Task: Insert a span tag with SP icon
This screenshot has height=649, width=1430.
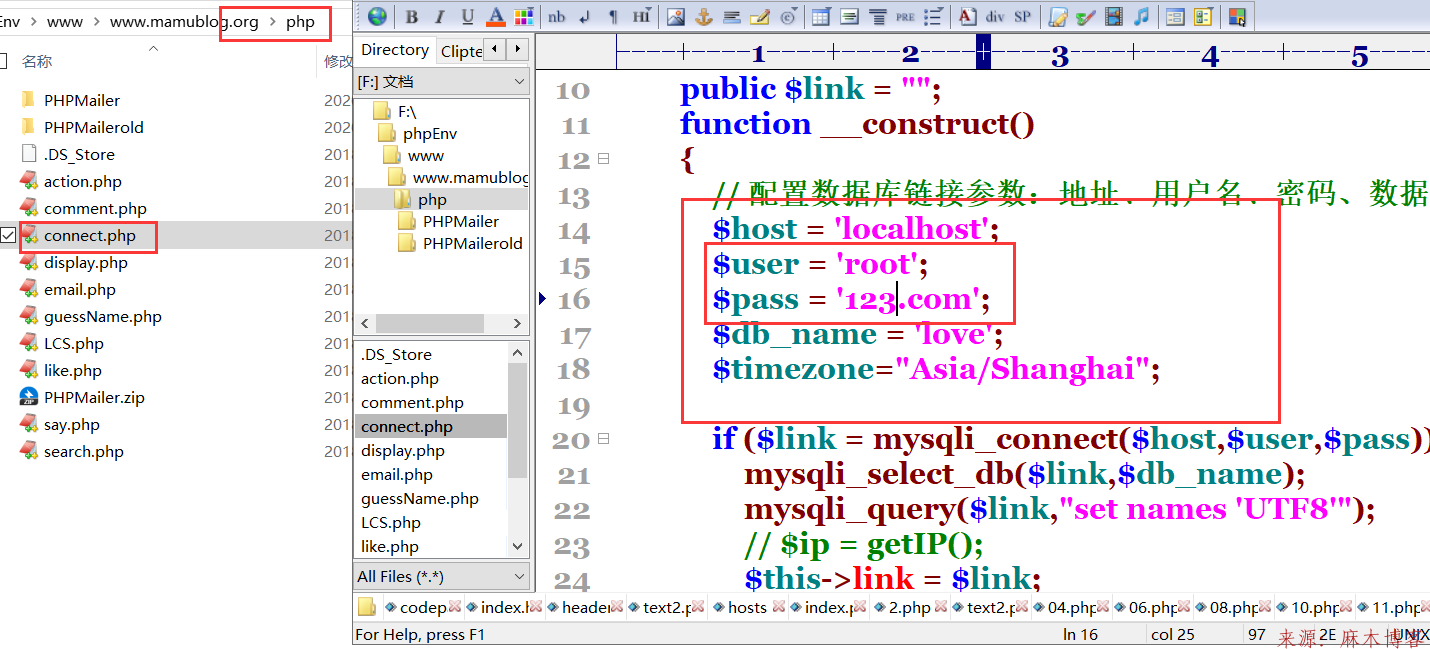Action: coord(1022,16)
